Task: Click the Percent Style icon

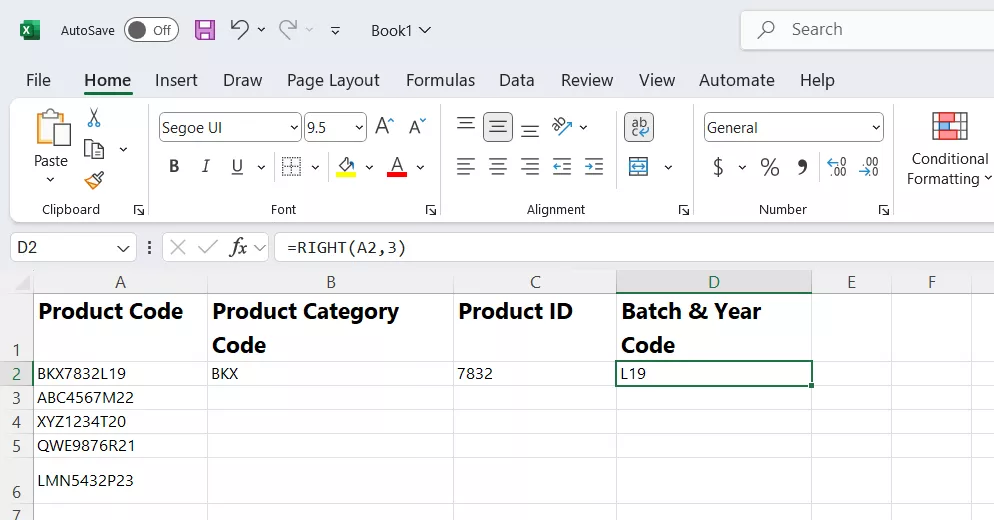Action: pos(769,167)
